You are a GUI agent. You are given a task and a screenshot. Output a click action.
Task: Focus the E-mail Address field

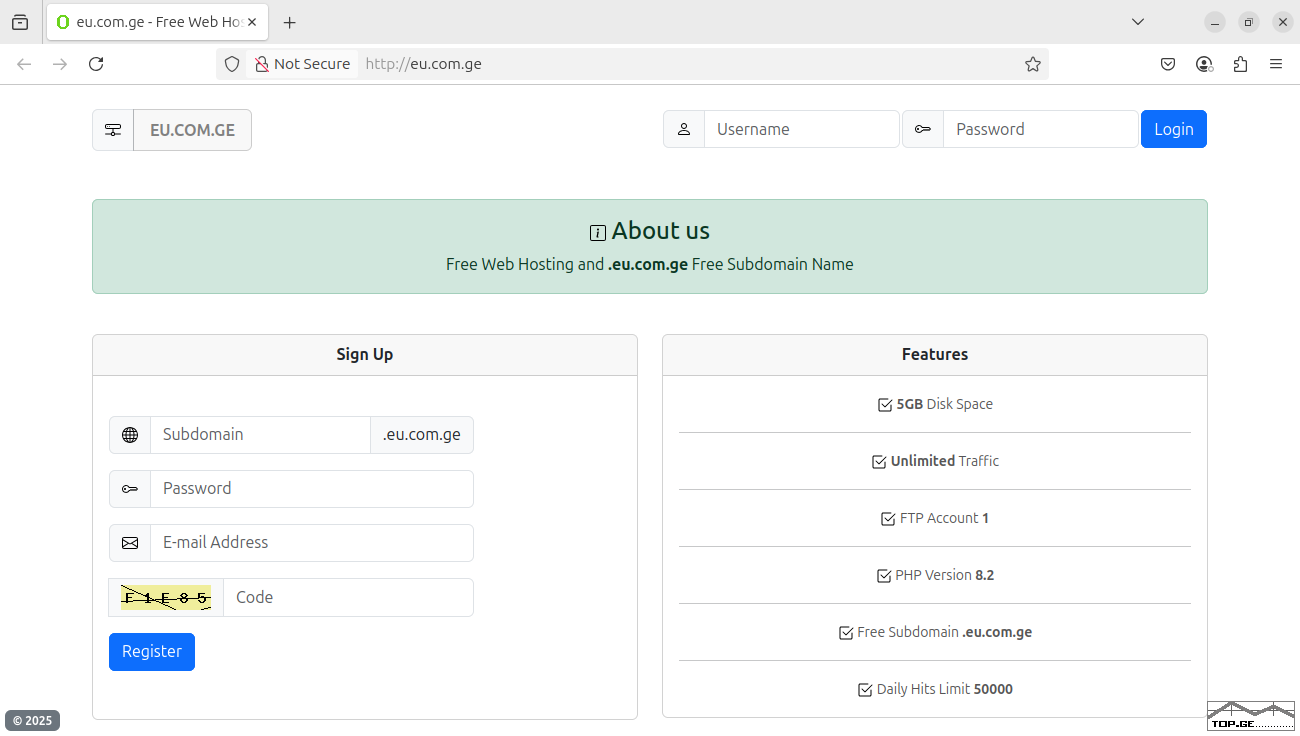[x=312, y=543]
